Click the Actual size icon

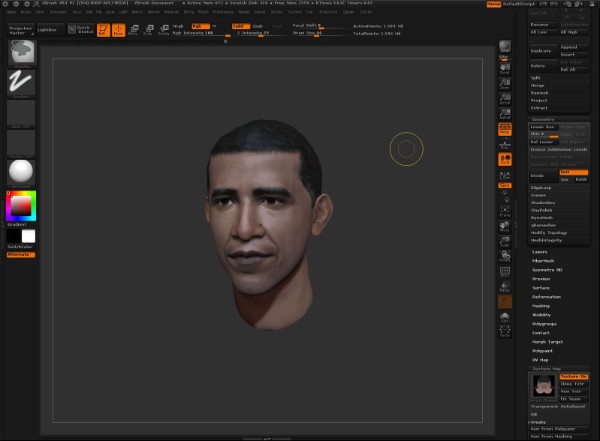point(505,99)
